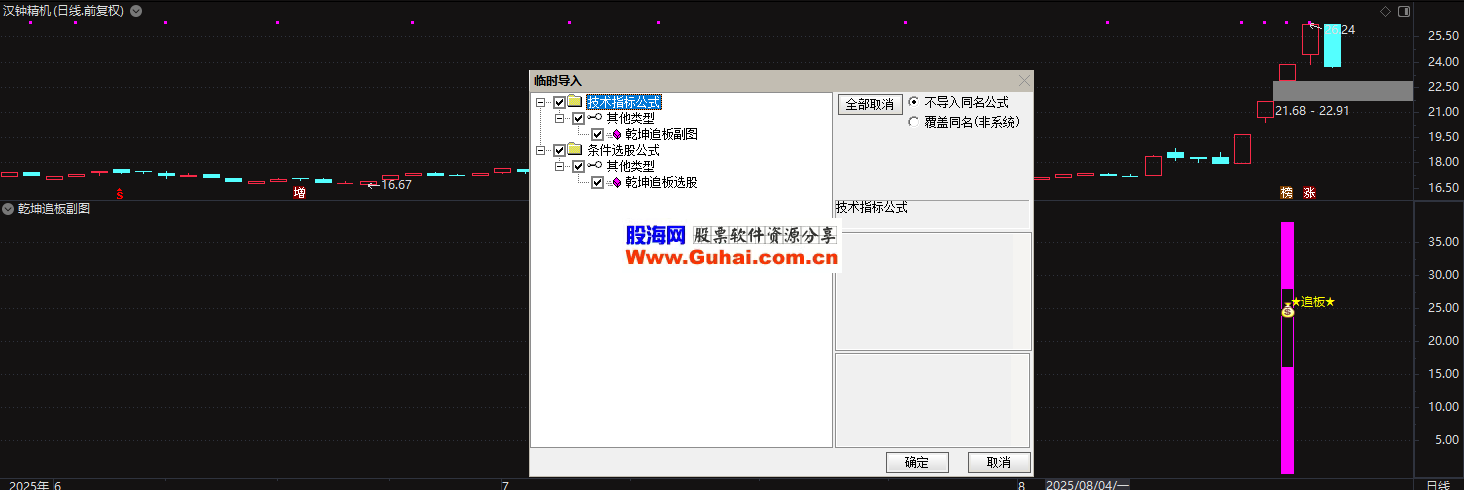1464x490 pixels.
Task: Click the red $ marker on chart
Action: point(120,193)
